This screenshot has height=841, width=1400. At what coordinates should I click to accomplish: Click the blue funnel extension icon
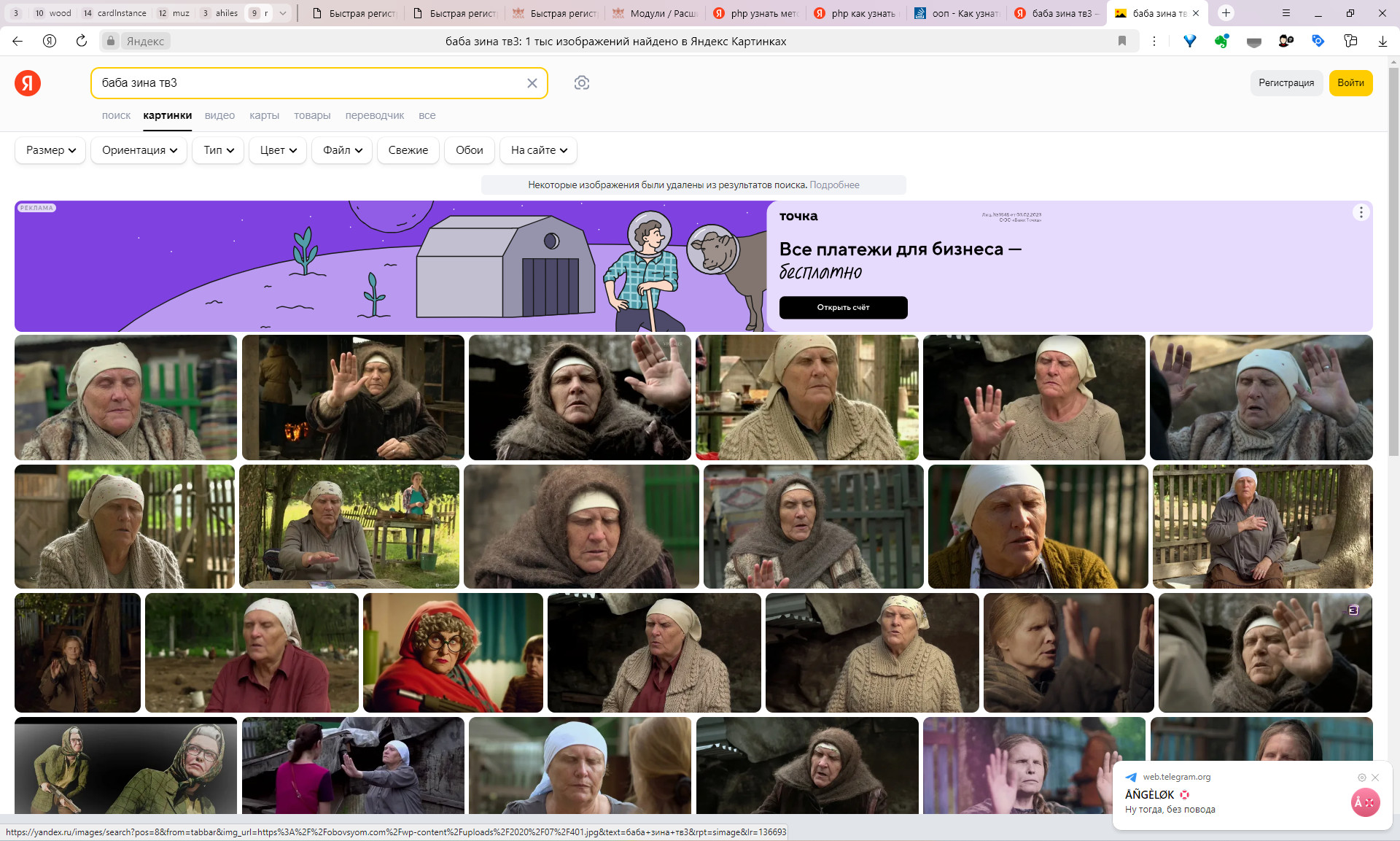coord(1190,41)
